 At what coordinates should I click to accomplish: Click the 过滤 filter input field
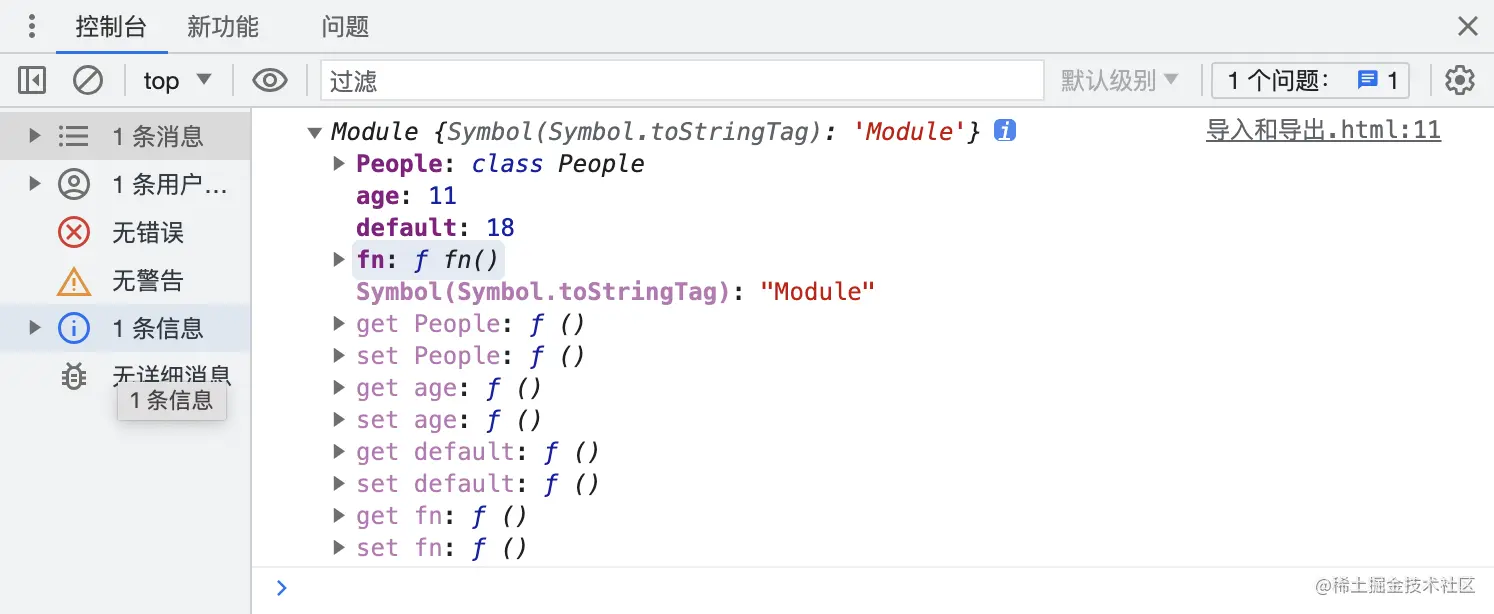point(680,80)
